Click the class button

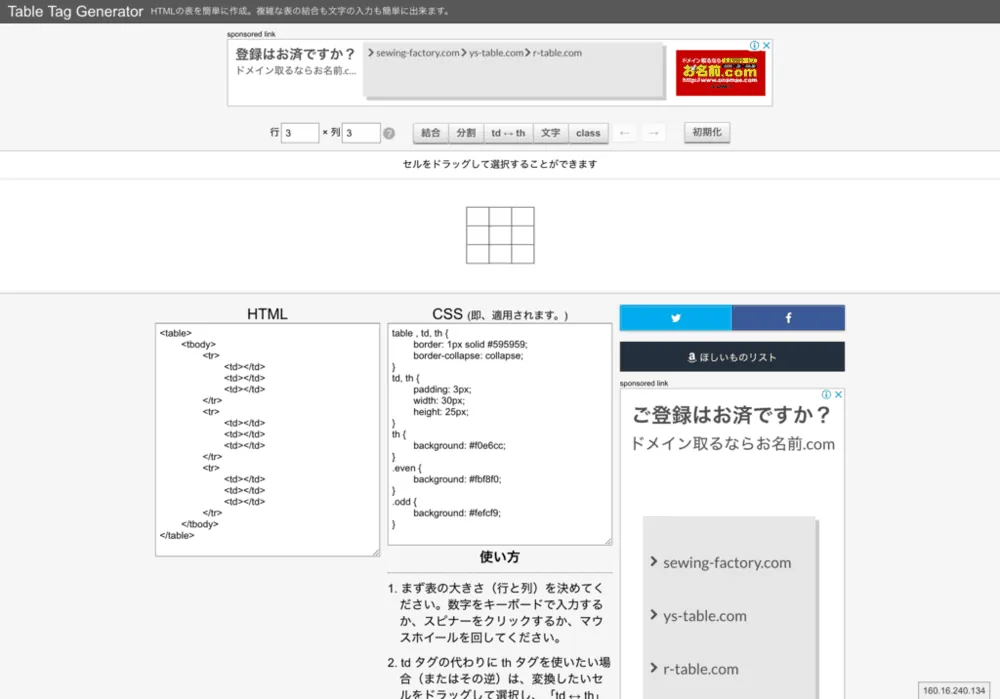[588, 133]
